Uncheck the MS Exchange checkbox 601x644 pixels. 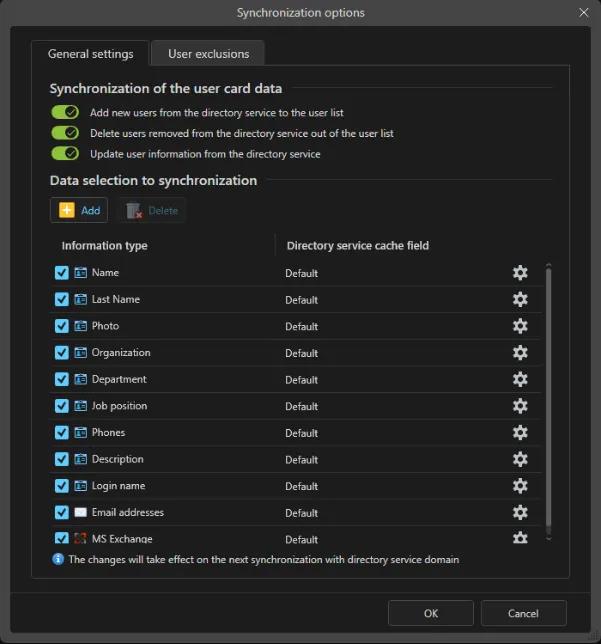pos(62,538)
